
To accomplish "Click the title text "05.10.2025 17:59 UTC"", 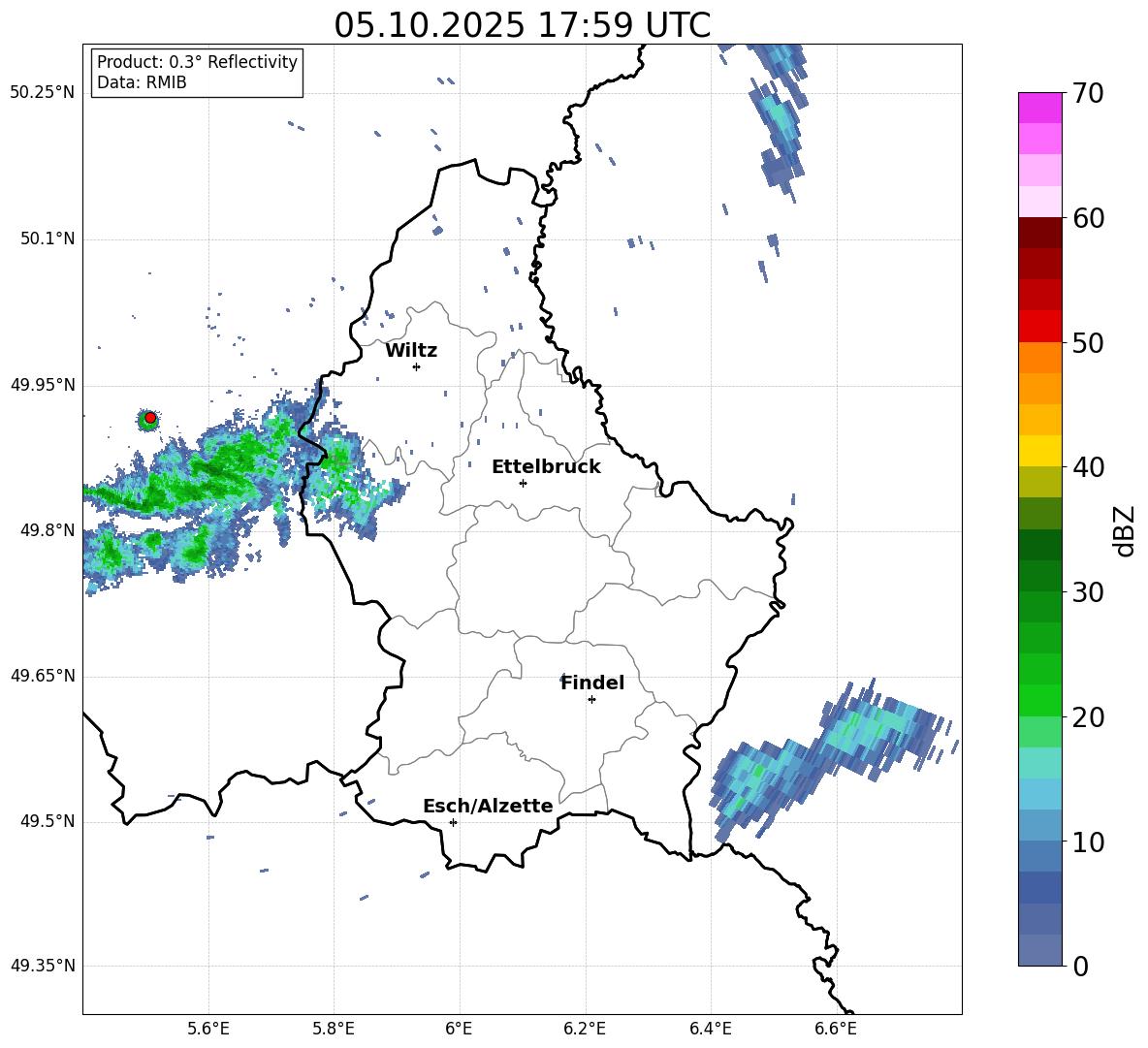I will click(522, 25).
